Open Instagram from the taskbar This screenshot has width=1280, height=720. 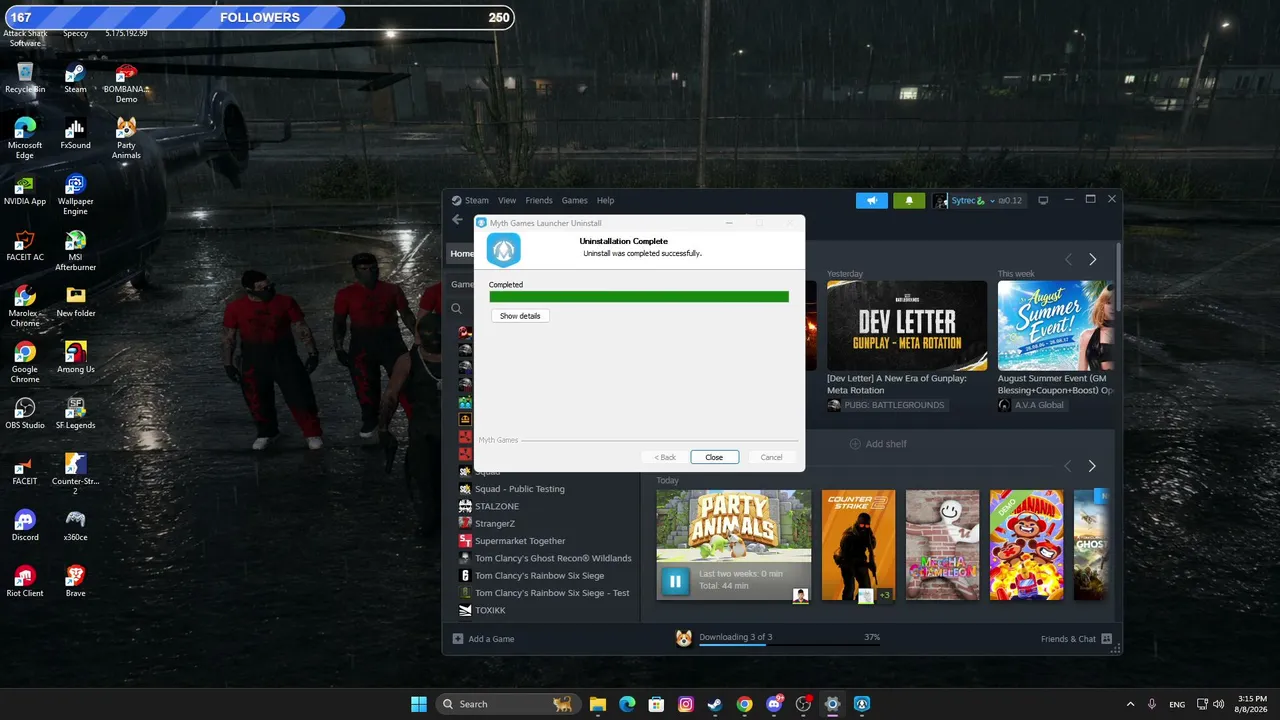[x=686, y=704]
